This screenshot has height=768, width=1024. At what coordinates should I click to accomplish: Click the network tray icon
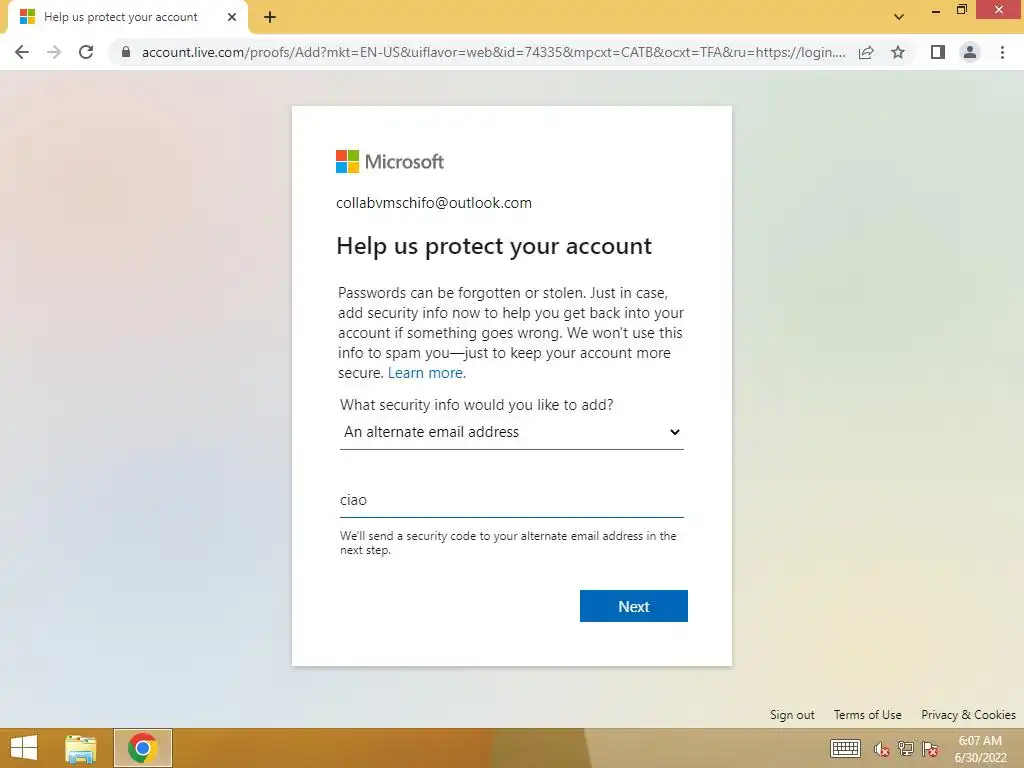click(906, 749)
